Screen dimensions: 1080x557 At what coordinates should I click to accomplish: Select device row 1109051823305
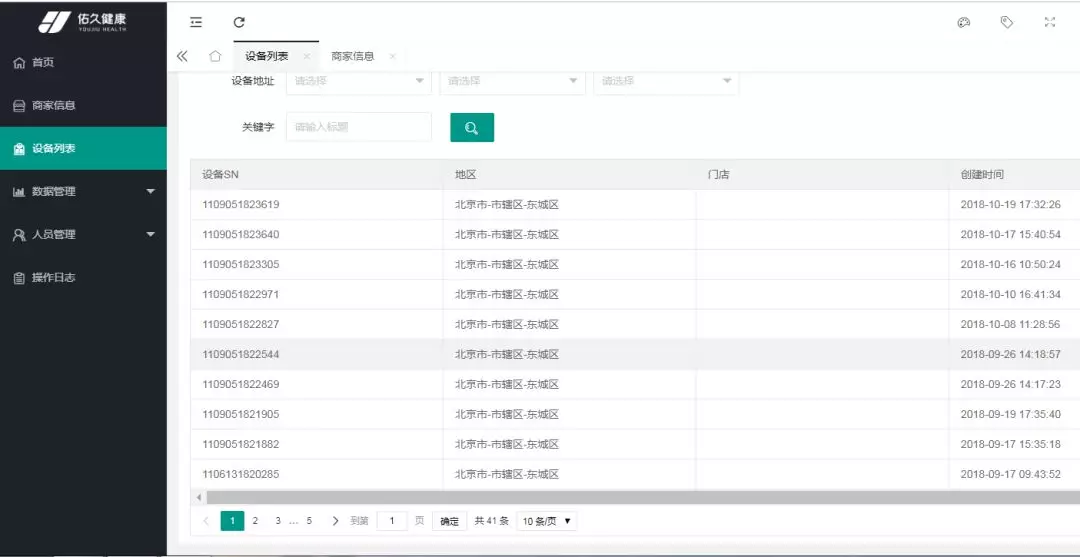[x=635, y=264]
